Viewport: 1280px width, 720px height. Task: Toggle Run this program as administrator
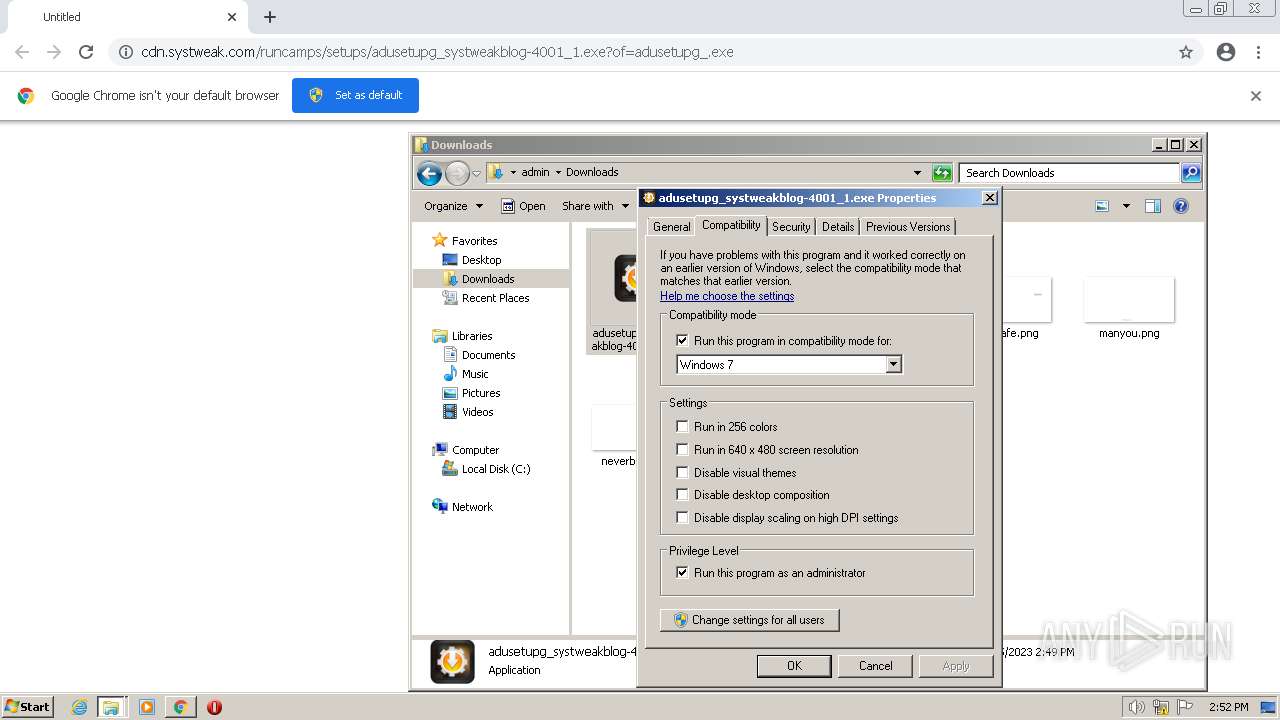pos(683,573)
